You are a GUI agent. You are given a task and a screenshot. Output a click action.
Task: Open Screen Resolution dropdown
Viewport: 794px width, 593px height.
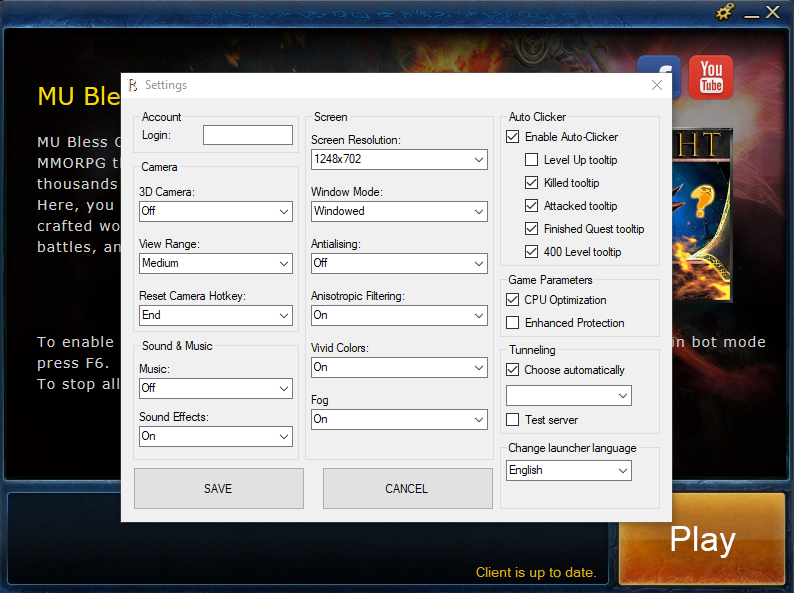tap(399, 160)
